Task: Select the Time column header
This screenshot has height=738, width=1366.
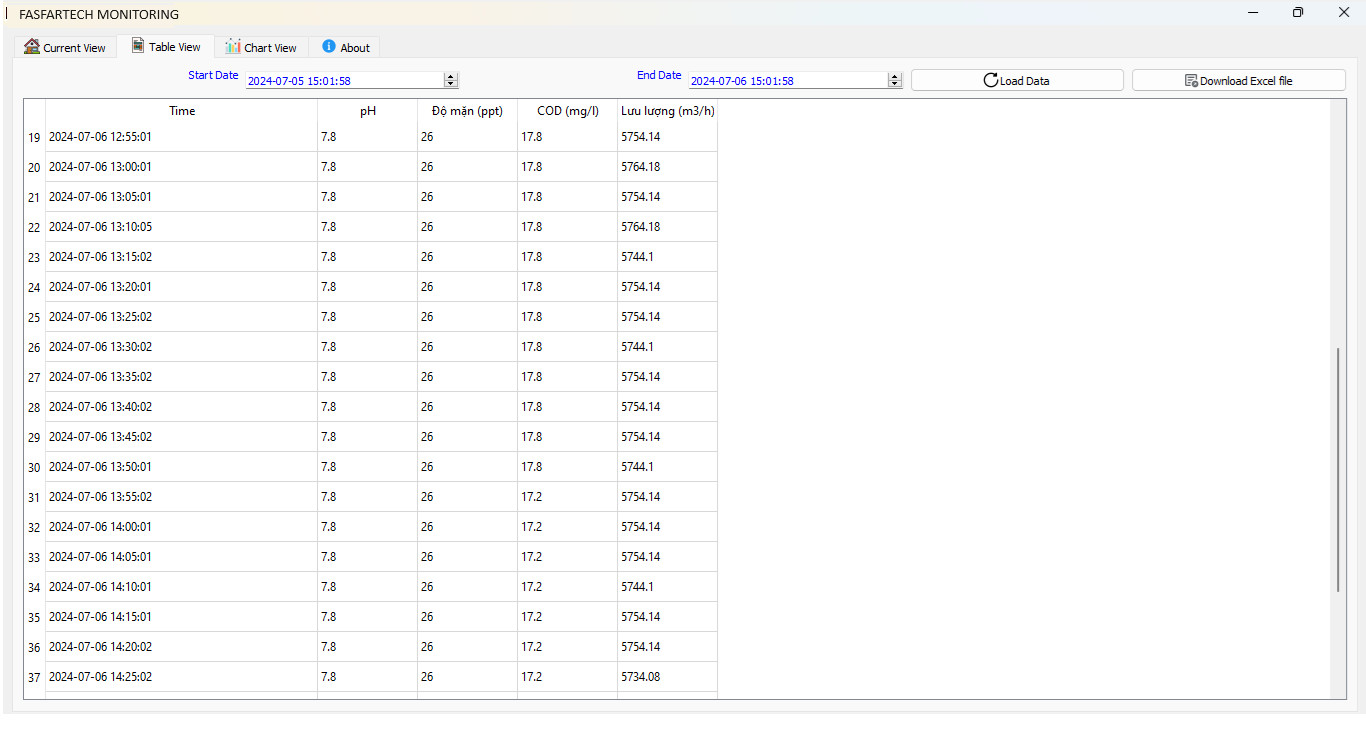Action: coord(182,111)
